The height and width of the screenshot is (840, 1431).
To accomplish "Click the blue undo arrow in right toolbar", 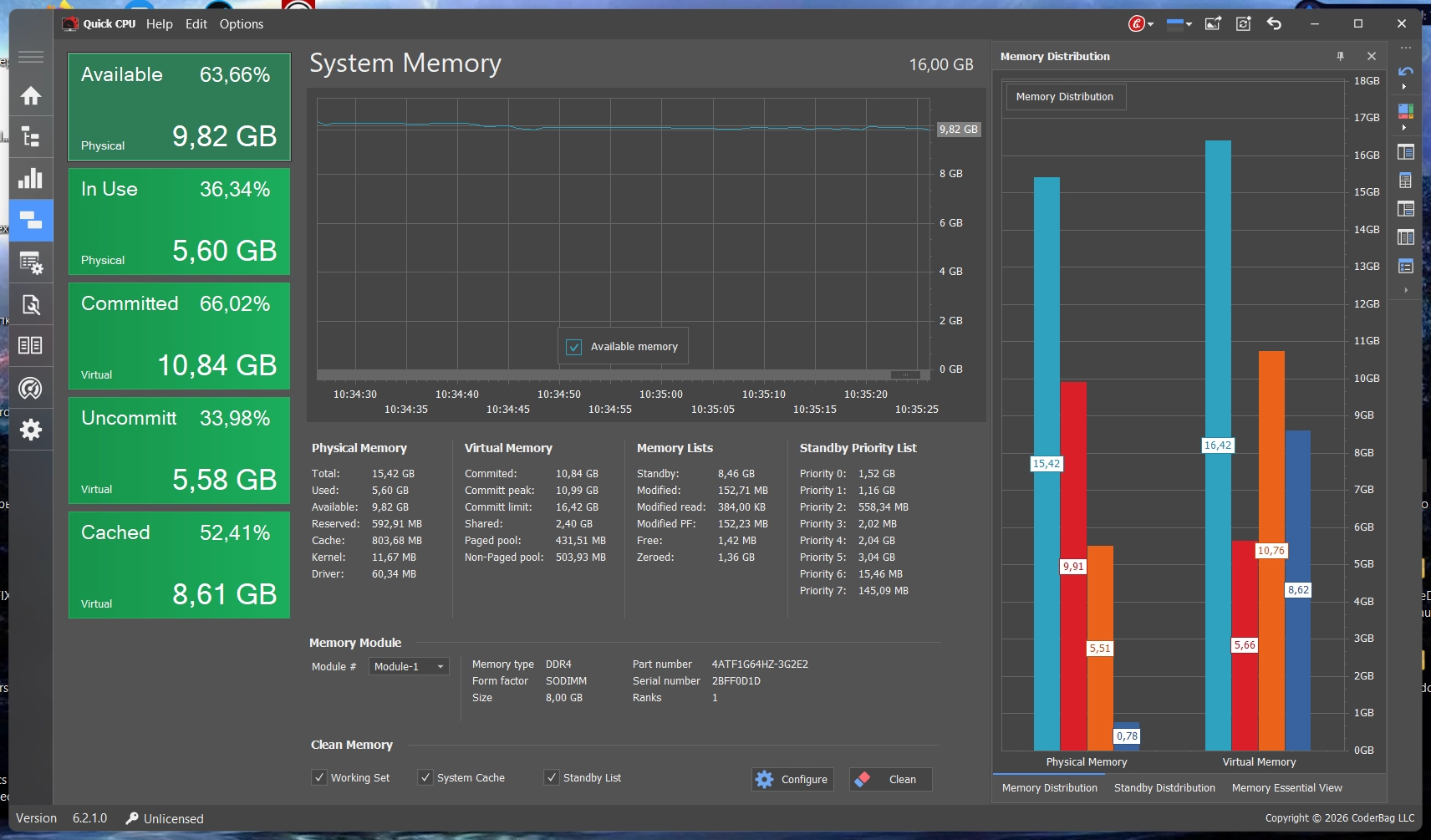I will click(x=1406, y=71).
